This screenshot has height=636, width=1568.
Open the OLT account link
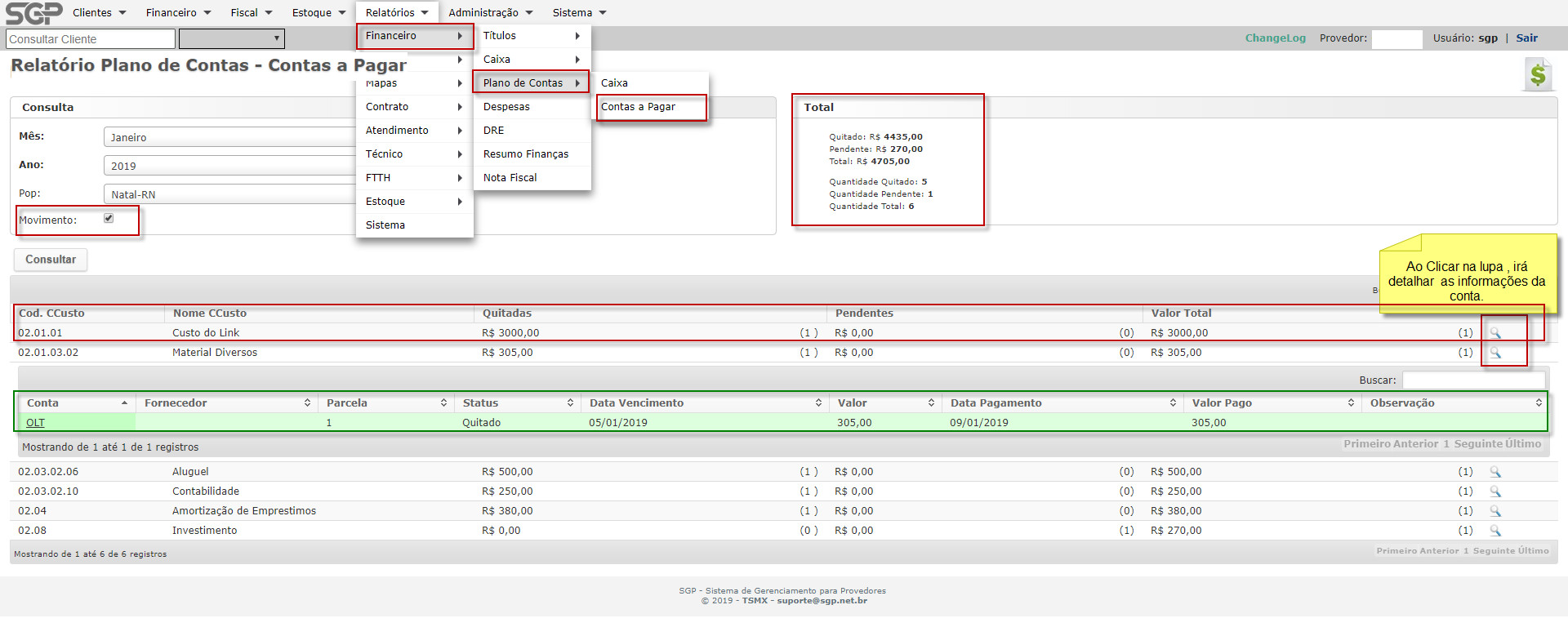click(x=35, y=423)
